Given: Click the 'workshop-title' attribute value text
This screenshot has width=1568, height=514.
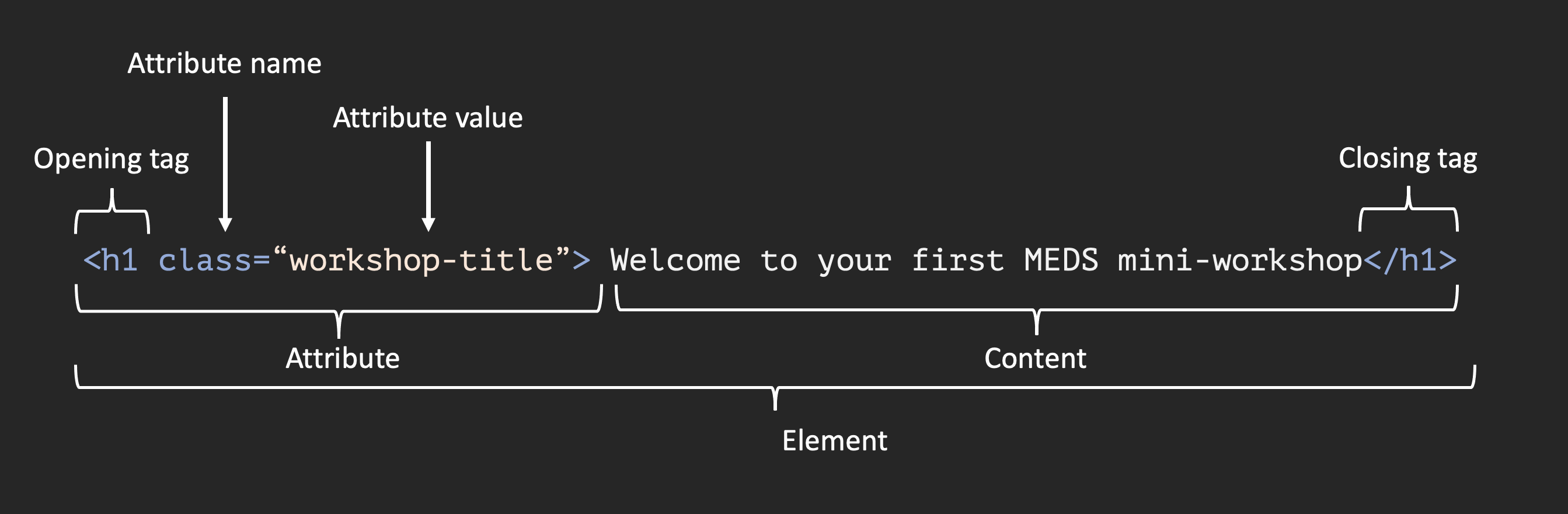Looking at the screenshot, I should 421,261.
